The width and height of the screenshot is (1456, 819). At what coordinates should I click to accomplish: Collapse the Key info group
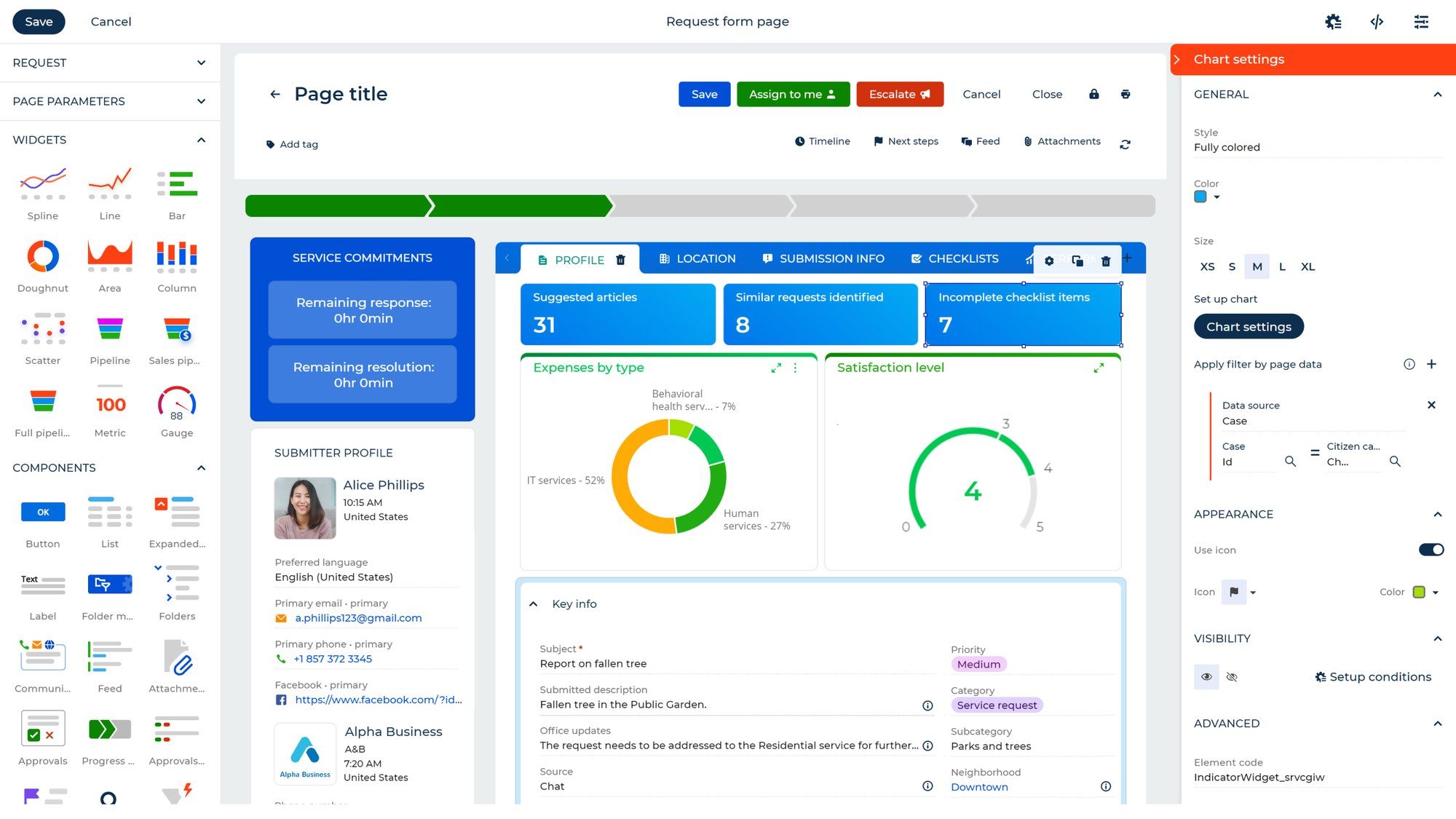(x=534, y=604)
